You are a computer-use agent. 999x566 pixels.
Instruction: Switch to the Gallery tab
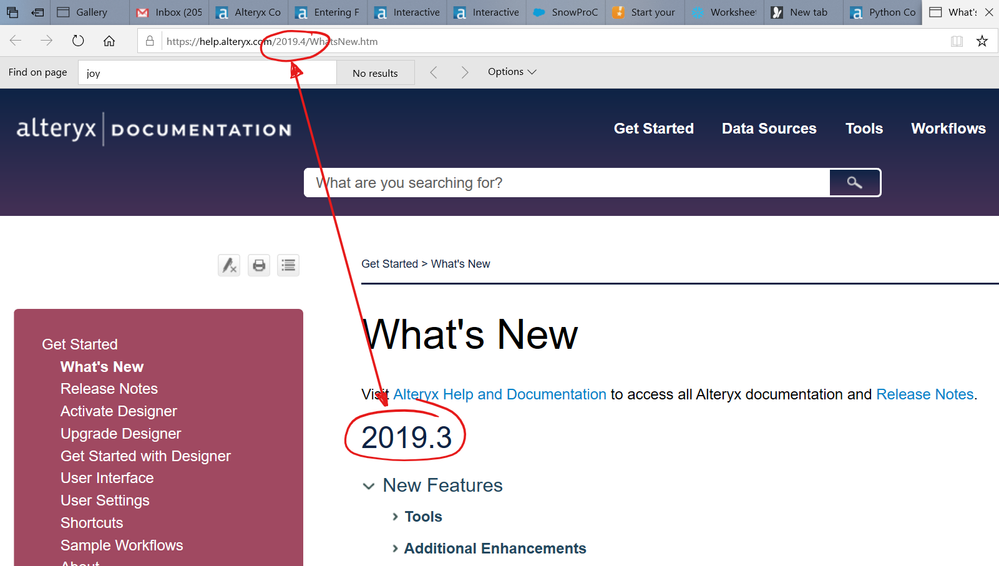88,12
